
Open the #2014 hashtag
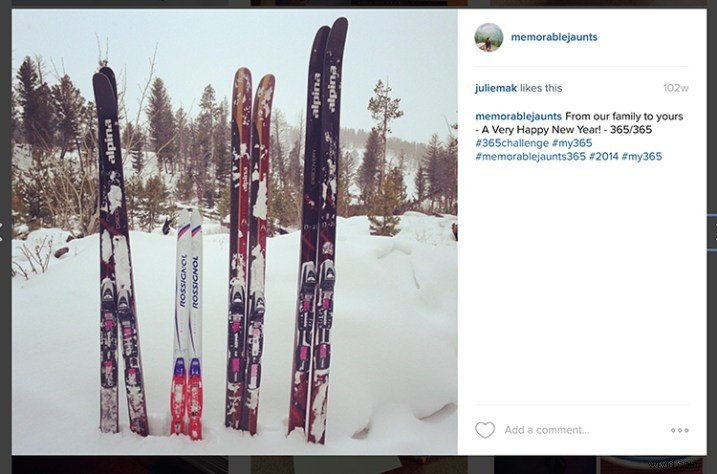604,156
